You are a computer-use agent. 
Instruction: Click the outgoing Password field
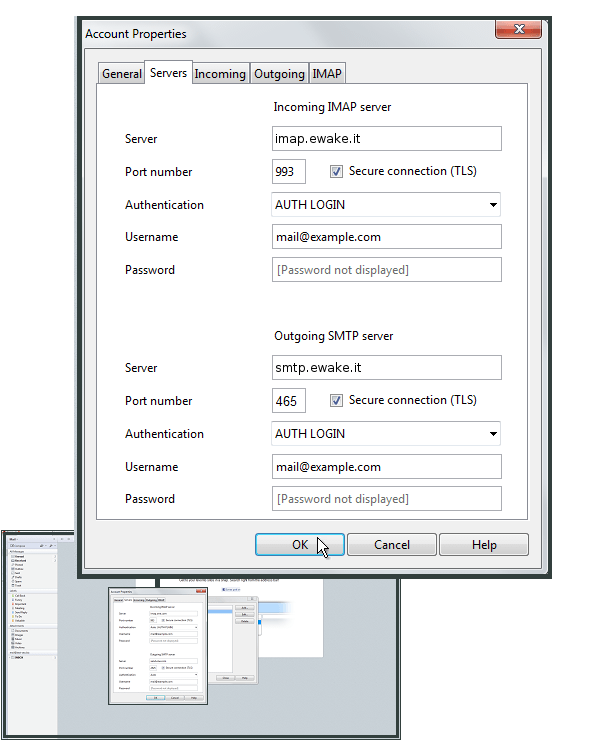point(387,499)
